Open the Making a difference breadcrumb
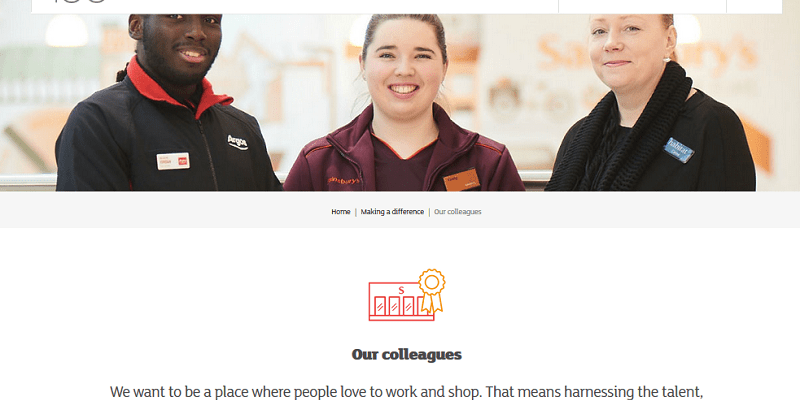The height and width of the screenshot is (400, 800). point(392,212)
